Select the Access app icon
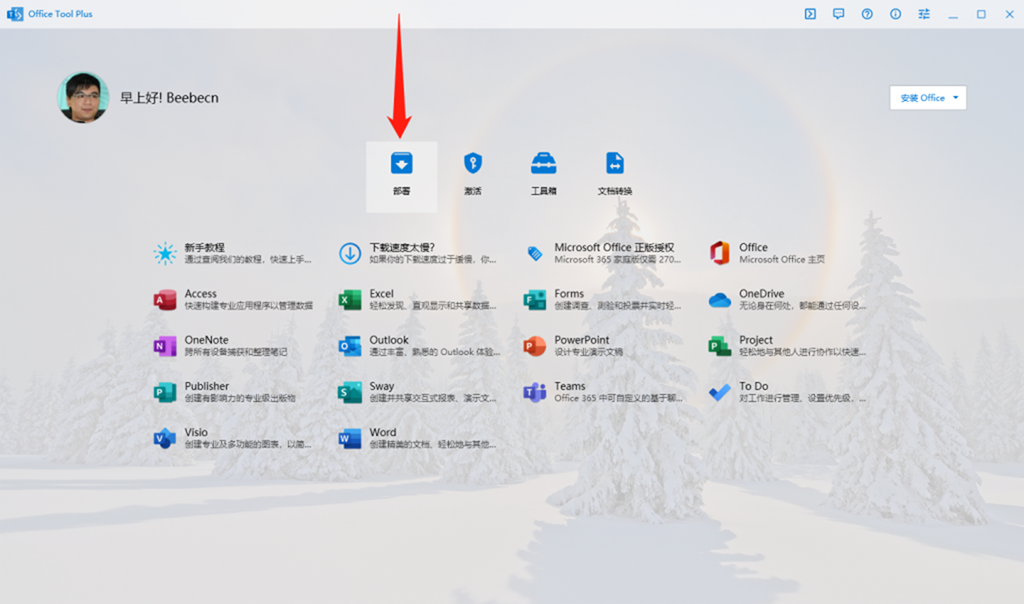Image resolution: width=1024 pixels, height=604 pixels. 165,300
